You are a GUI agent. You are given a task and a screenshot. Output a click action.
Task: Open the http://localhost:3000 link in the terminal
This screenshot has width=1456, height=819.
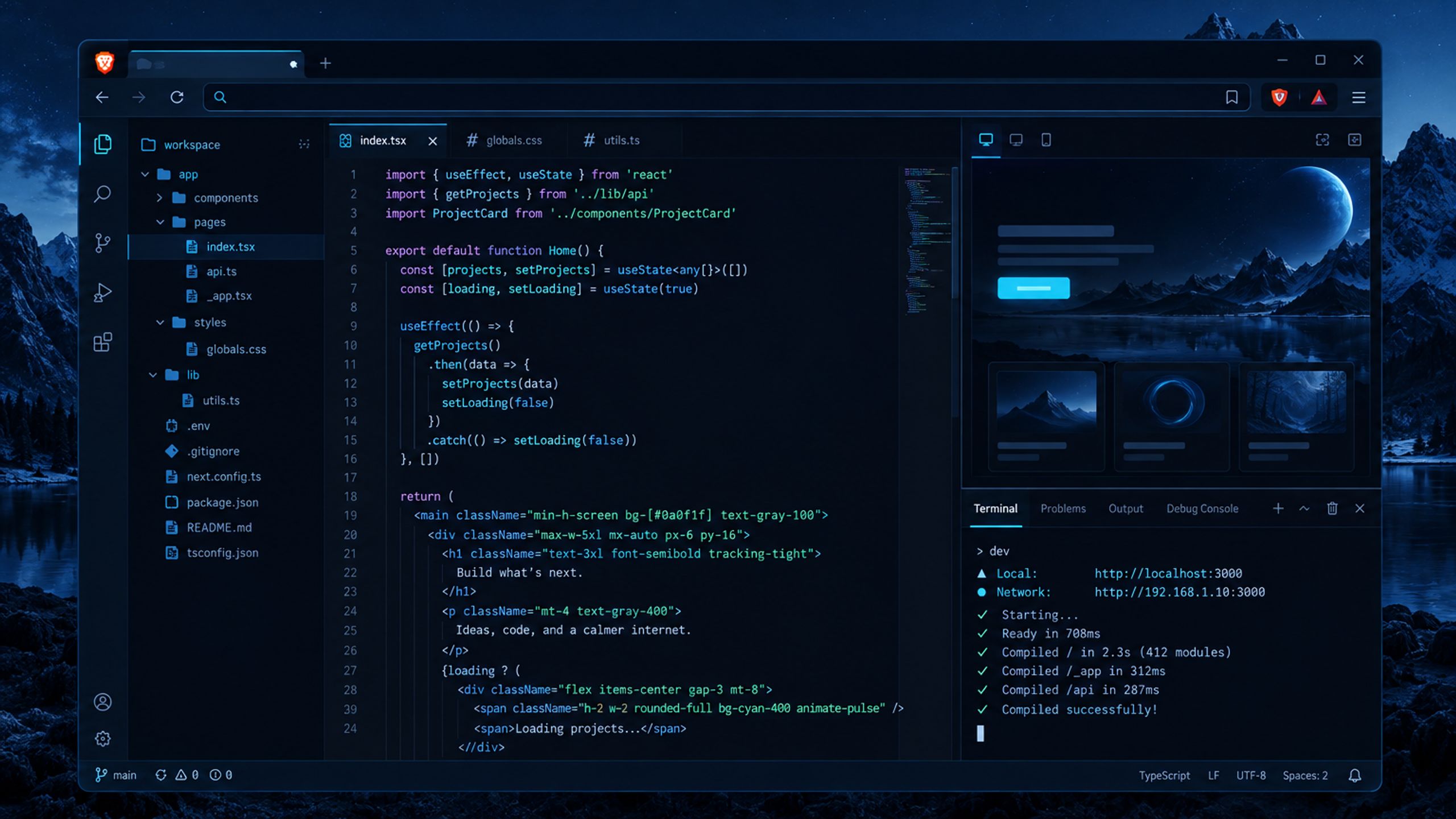(1168, 573)
